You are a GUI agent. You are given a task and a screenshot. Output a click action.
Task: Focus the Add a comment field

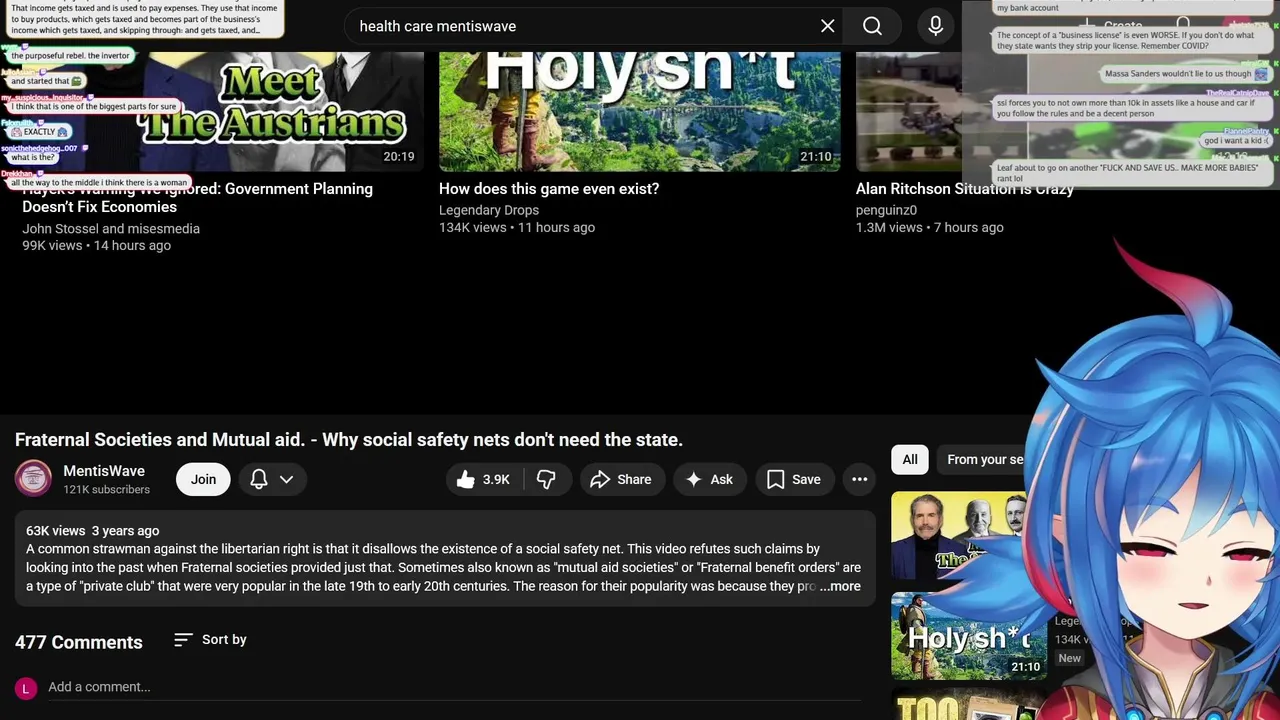(453, 687)
